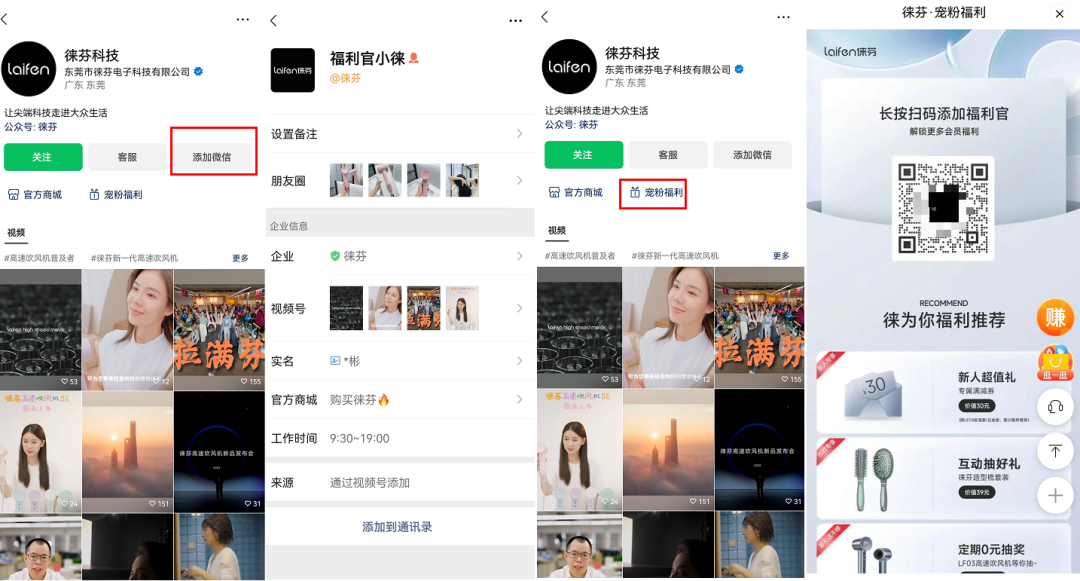Go back using first panel's back arrow
Viewport: 1080px width, 581px height.
(4, 19)
